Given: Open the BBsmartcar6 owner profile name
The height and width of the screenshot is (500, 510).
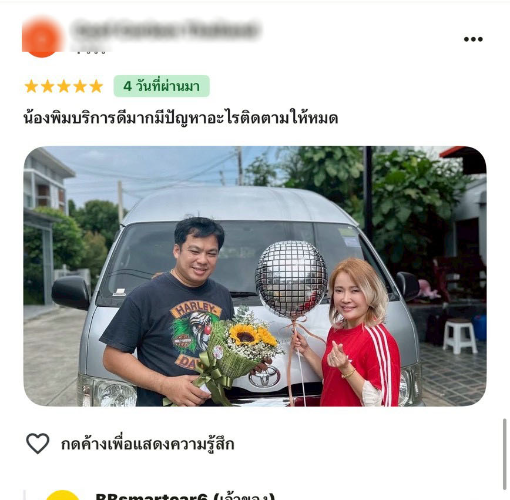Looking at the screenshot, I should tap(185, 496).
